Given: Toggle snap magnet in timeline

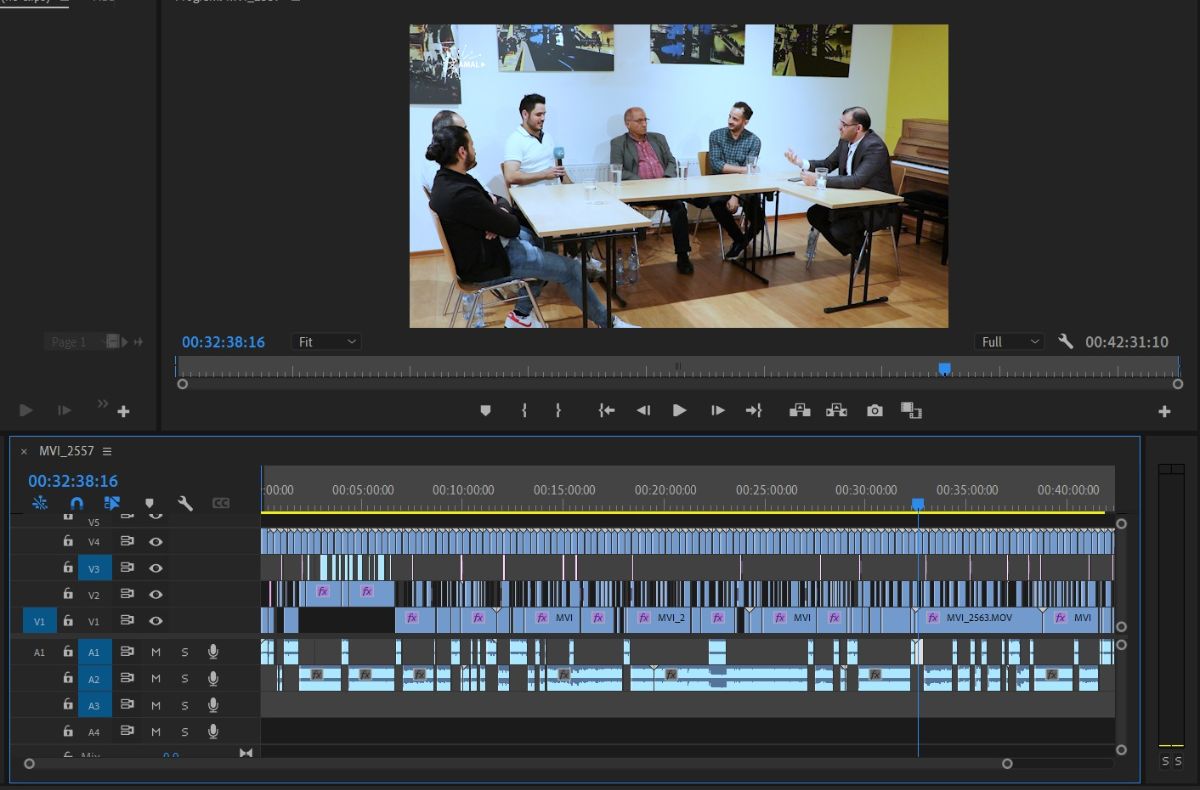Looking at the screenshot, I should (76, 503).
